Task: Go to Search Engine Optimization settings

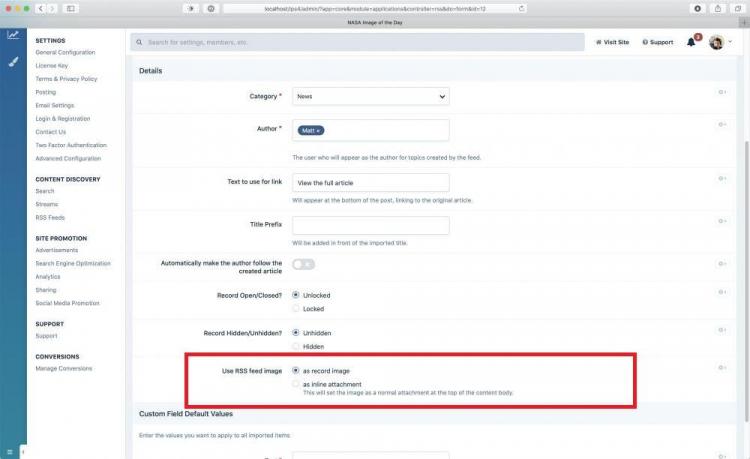Action: tap(73, 263)
